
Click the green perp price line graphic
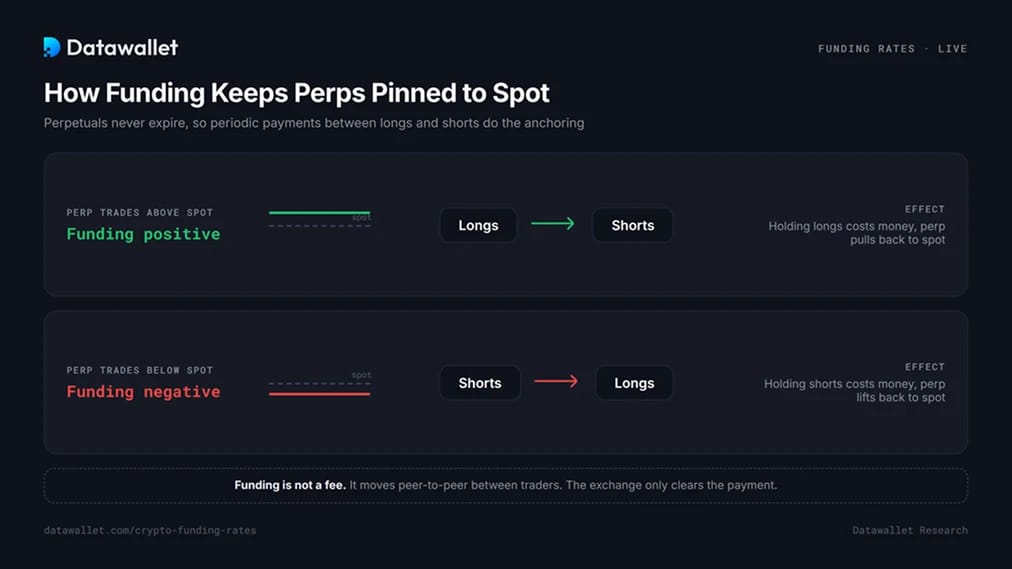(x=319, y=212)
